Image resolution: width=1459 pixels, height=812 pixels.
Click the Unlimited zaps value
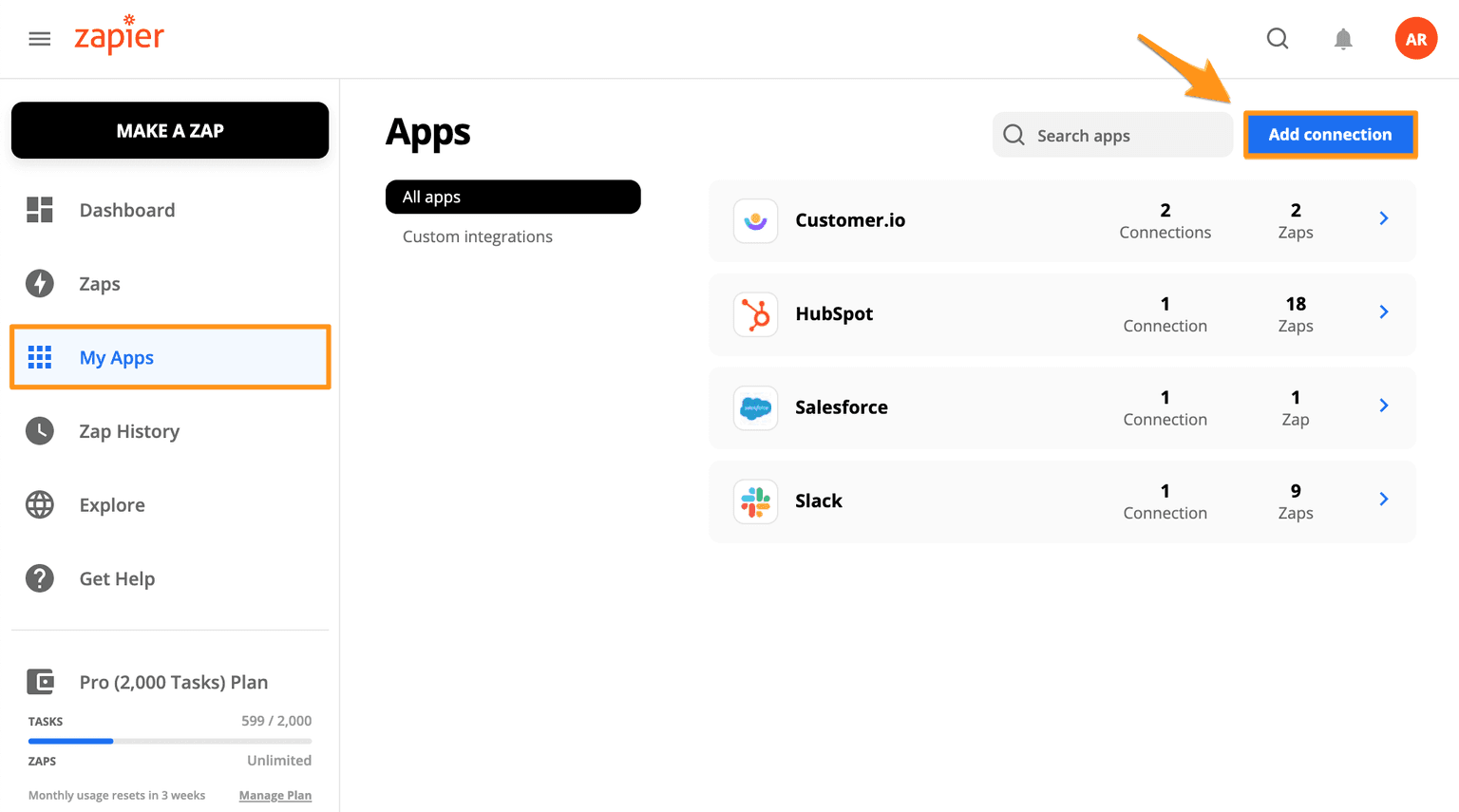(x=279, y=760)
